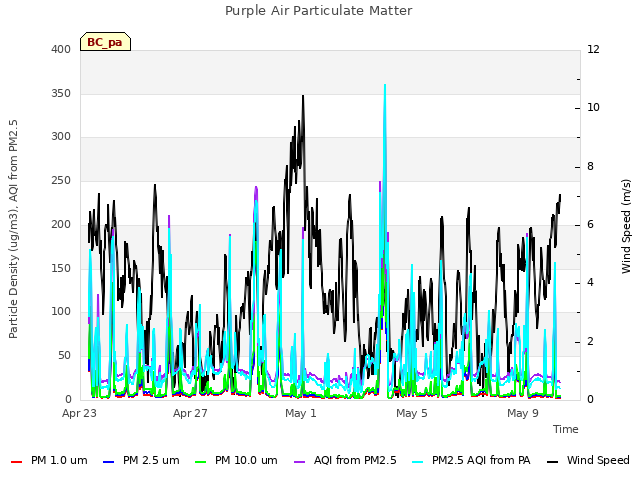Click the 10 right axis tick label
This screenshot has height=480, width=640.
593,108
